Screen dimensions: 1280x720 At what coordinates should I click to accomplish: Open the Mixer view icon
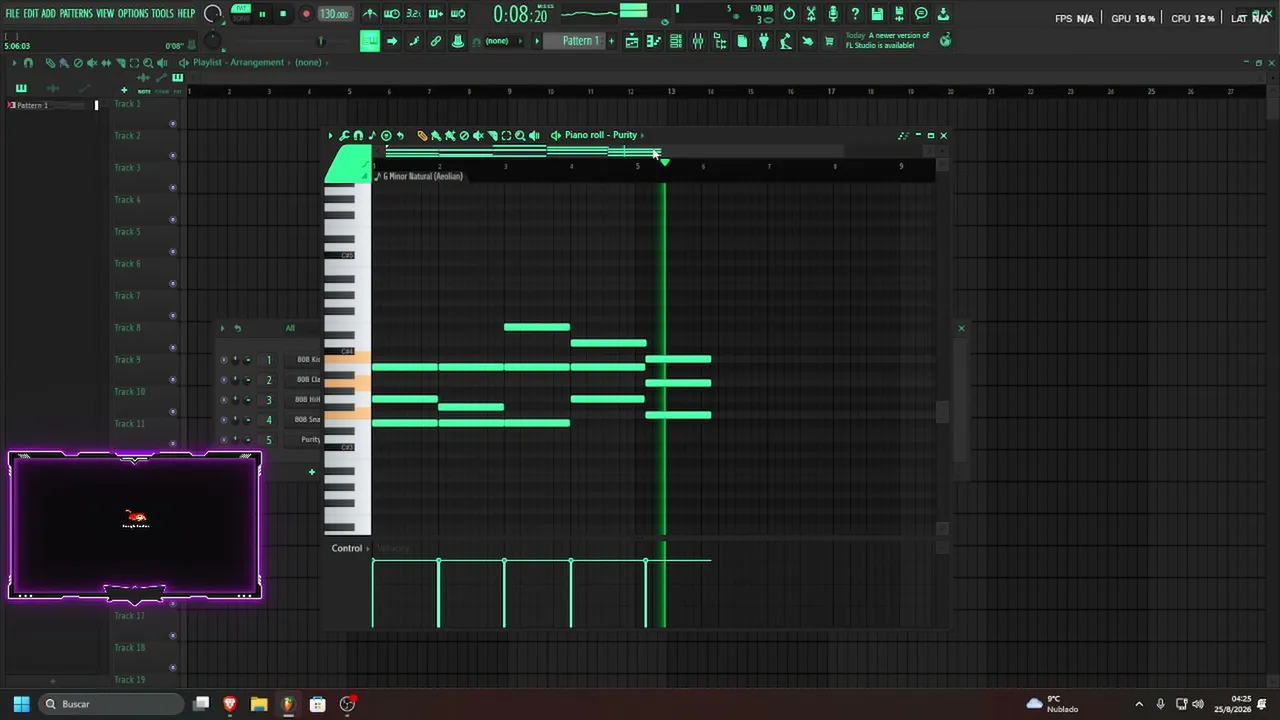(698, 41)
